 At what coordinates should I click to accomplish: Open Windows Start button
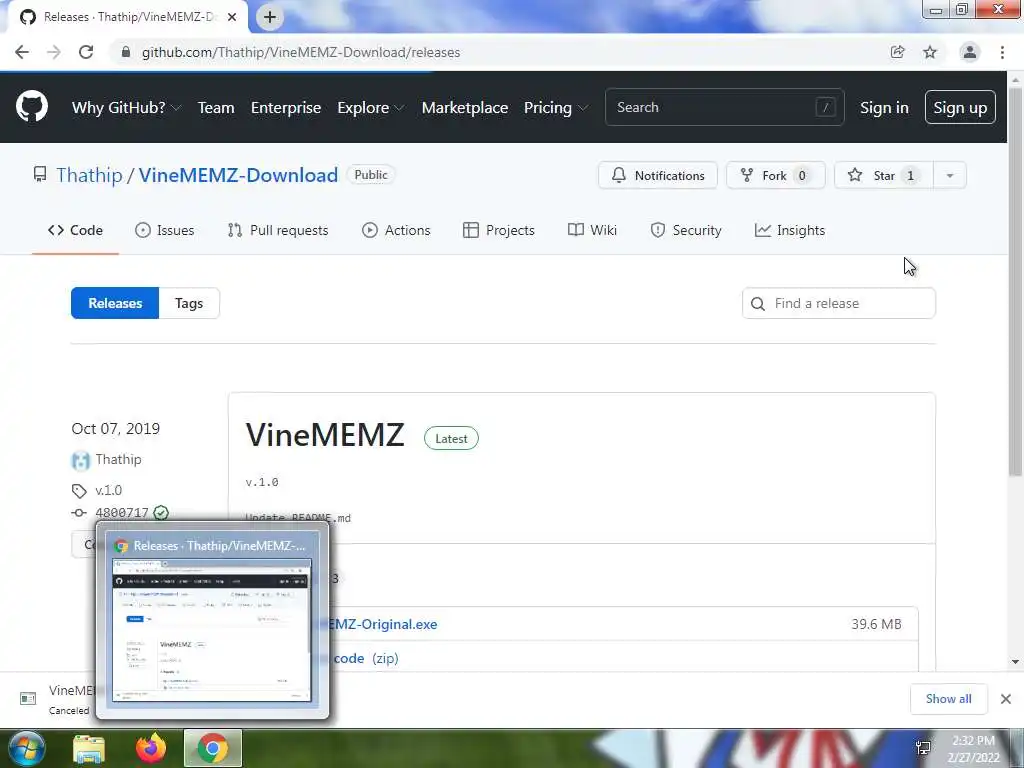pos(27,748)
